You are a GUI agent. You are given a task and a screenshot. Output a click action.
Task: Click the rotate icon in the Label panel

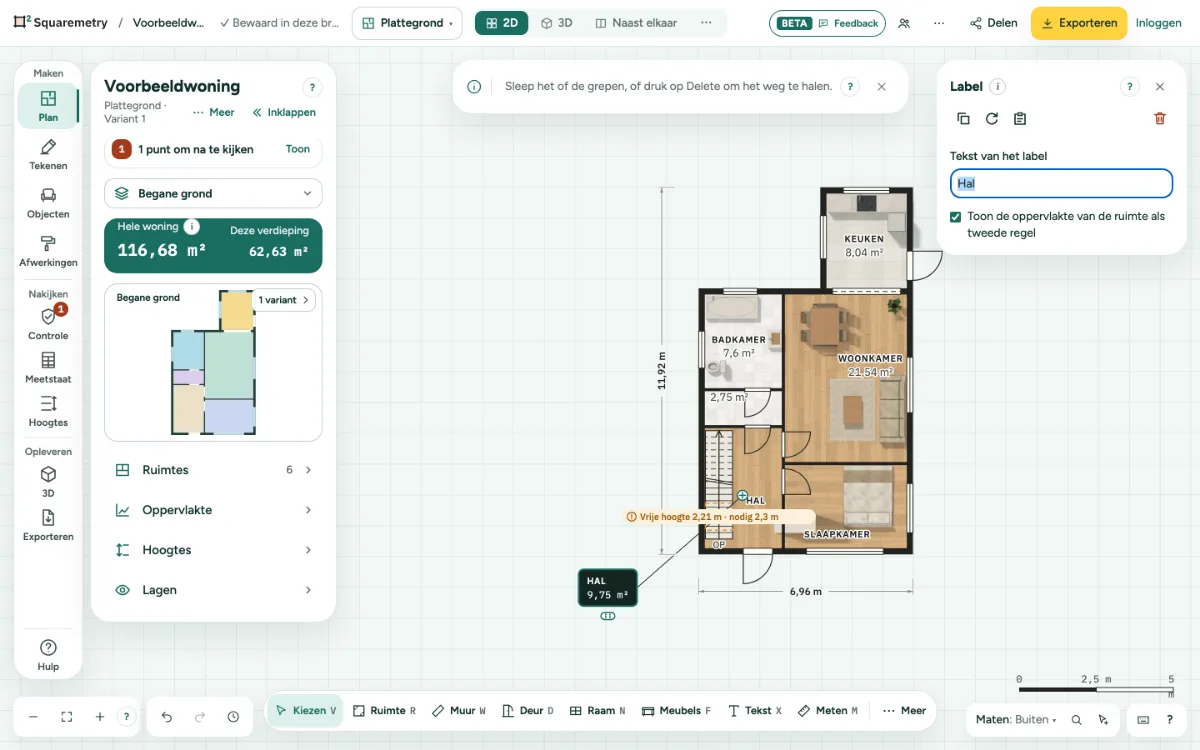tap(992, 118)
